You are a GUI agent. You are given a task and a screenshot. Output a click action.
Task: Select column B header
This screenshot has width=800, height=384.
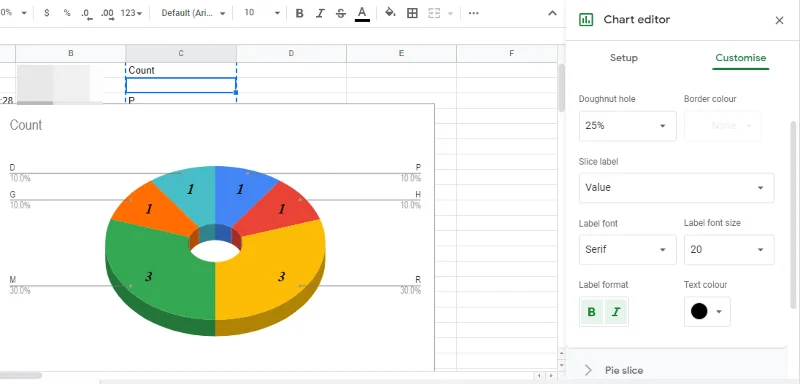coord(70,53)
